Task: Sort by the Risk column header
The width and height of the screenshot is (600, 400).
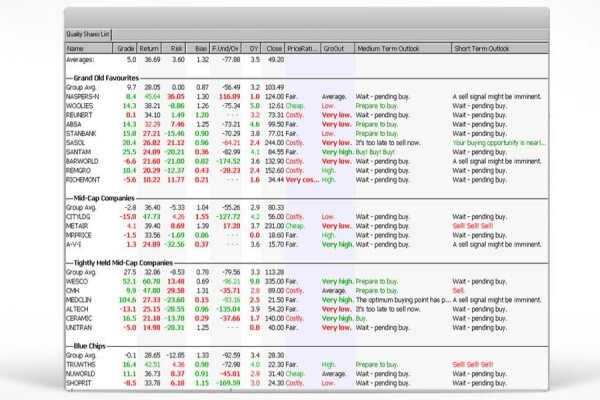Action: (173, 49)
